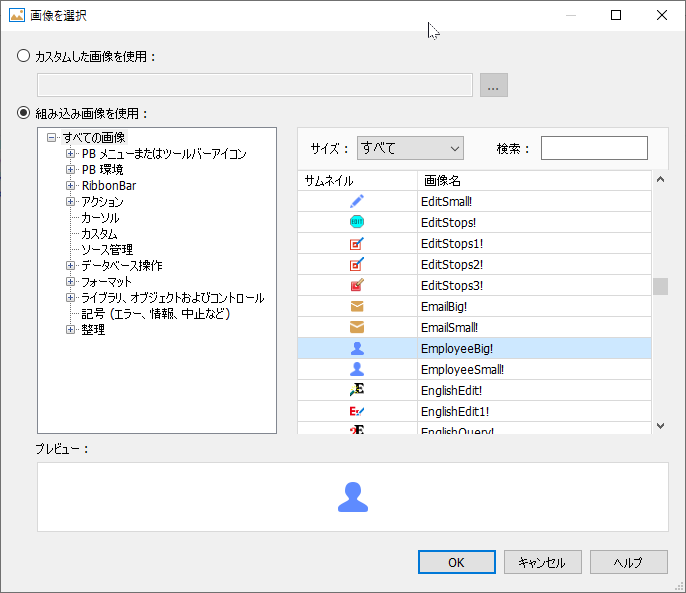Click the EditStops1! thumbnail icon
This screenshot has height=593, width=686.
357,243
